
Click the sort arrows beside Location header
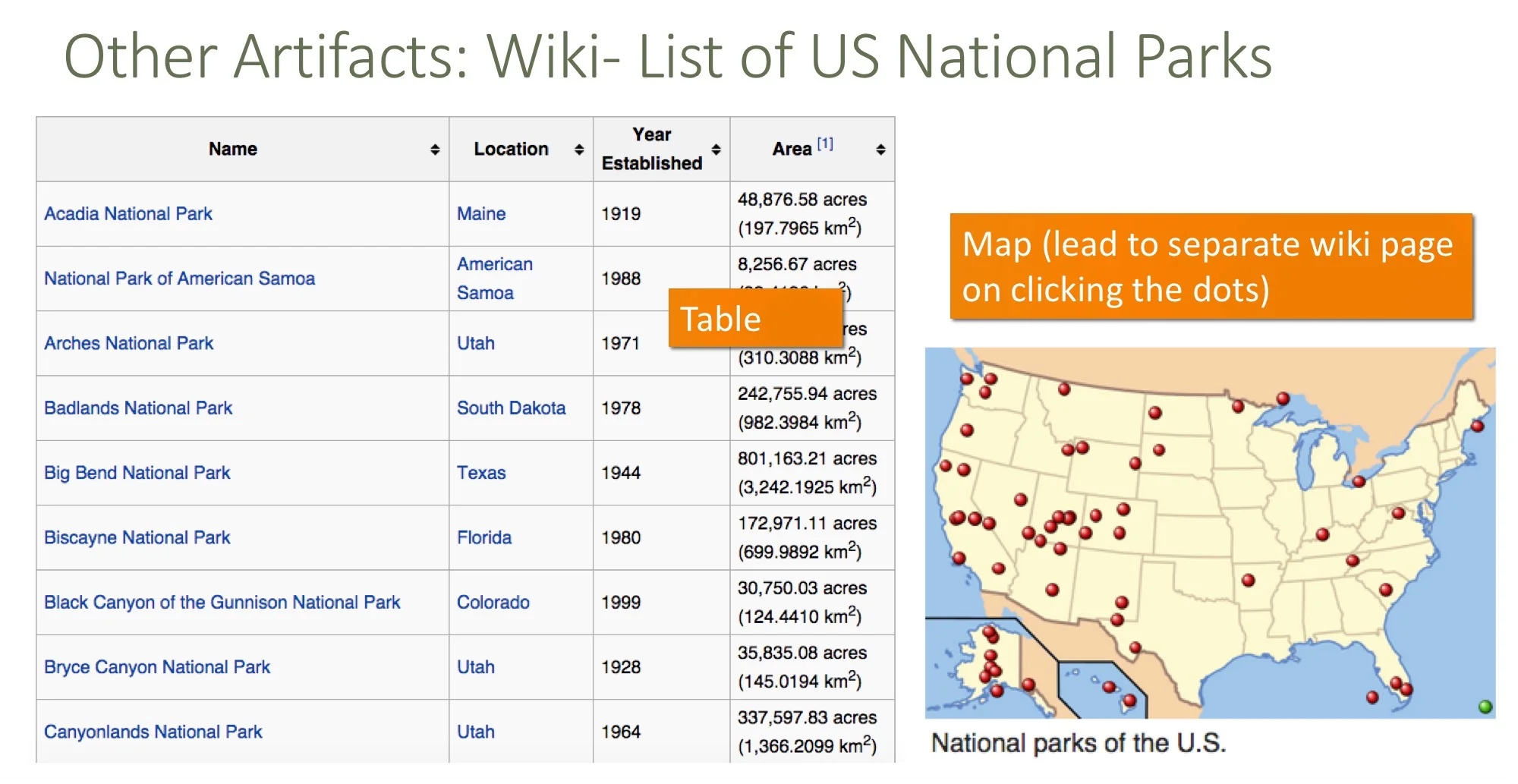coord(579,149)
